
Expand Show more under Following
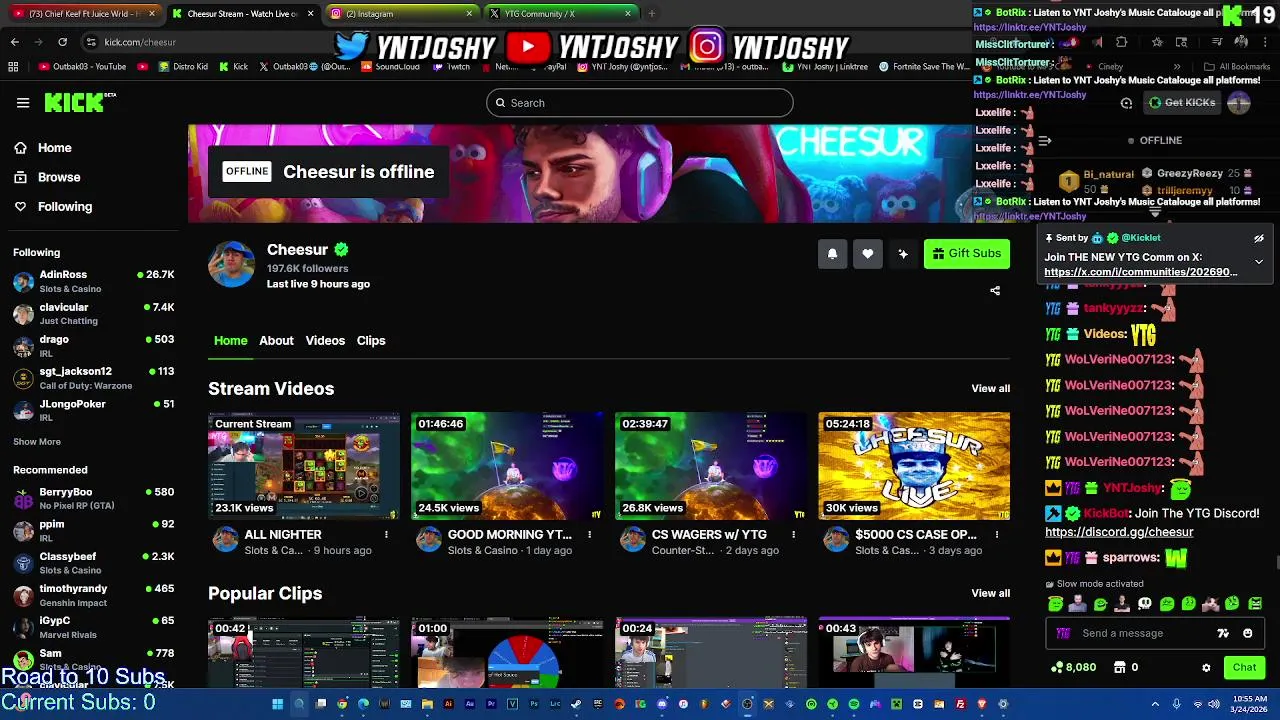tap(37, 442)
